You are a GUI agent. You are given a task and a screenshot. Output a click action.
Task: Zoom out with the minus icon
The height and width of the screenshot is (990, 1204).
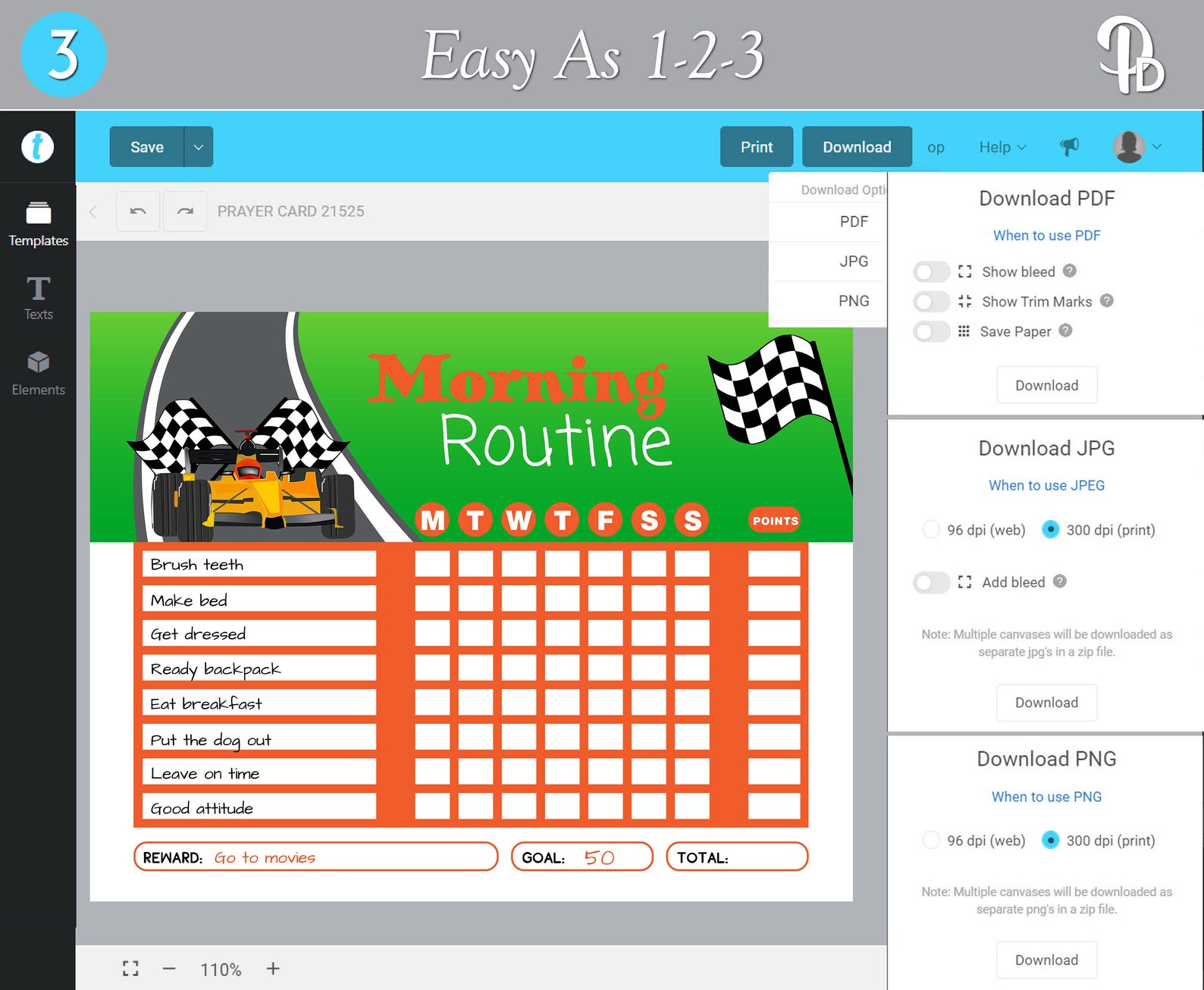(169, 968)
